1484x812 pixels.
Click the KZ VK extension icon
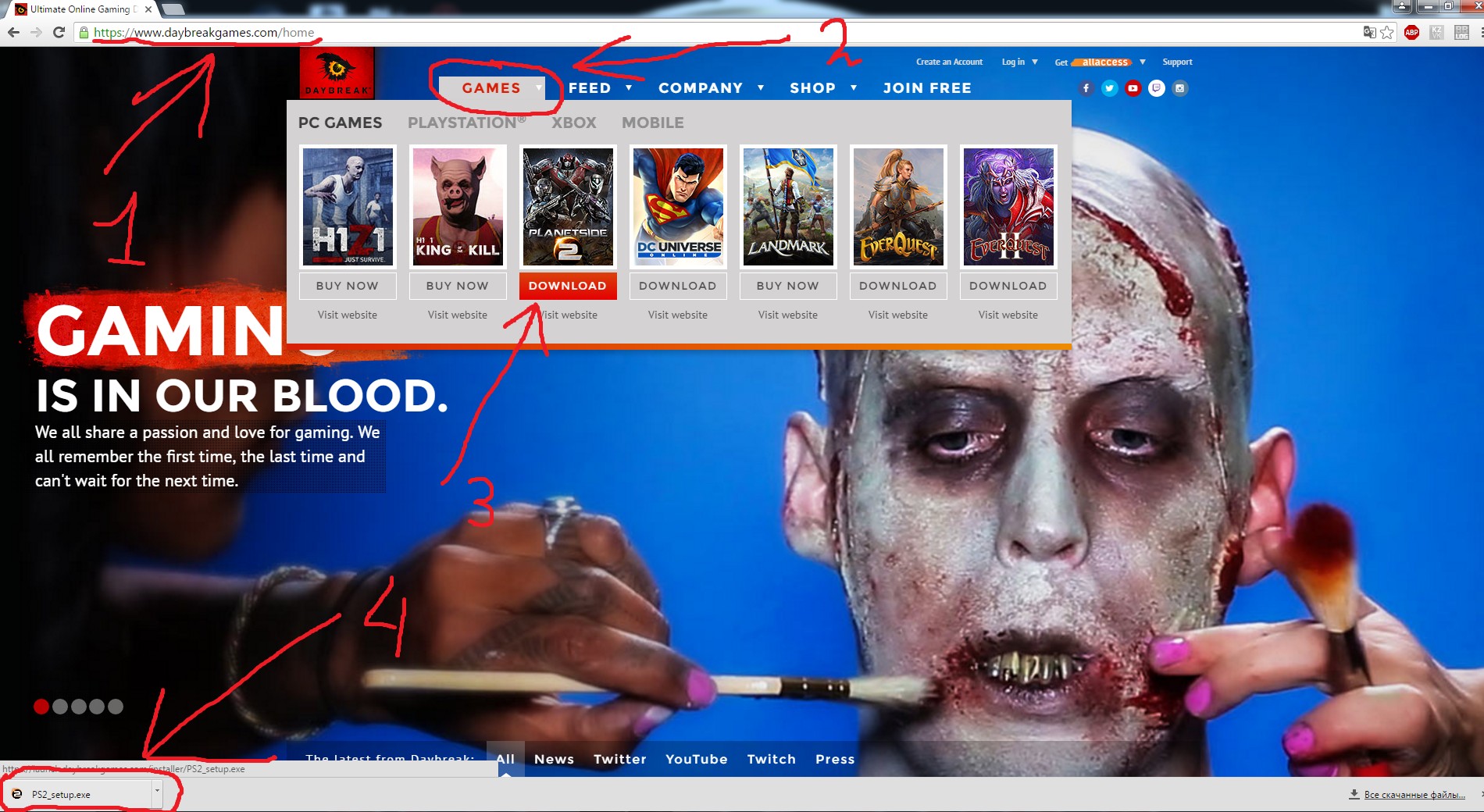[x=1436, y=32]
